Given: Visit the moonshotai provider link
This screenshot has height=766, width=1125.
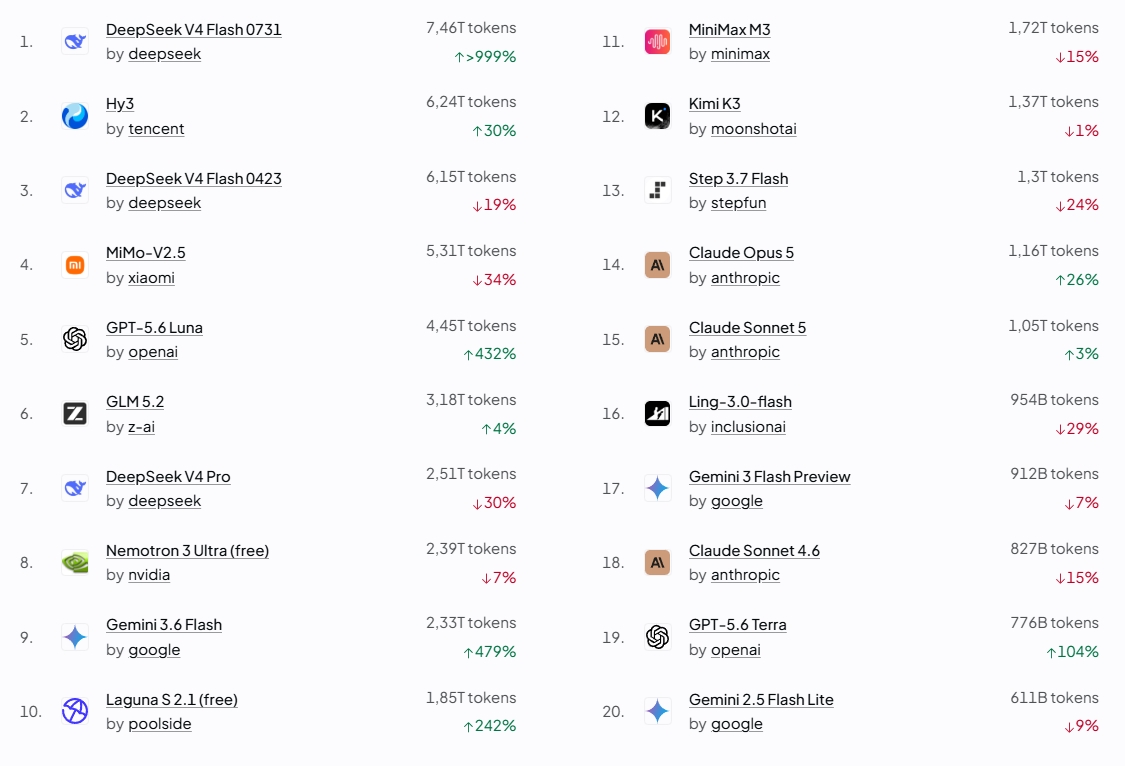Looking at the screenshot, I should tap(753, 129).
